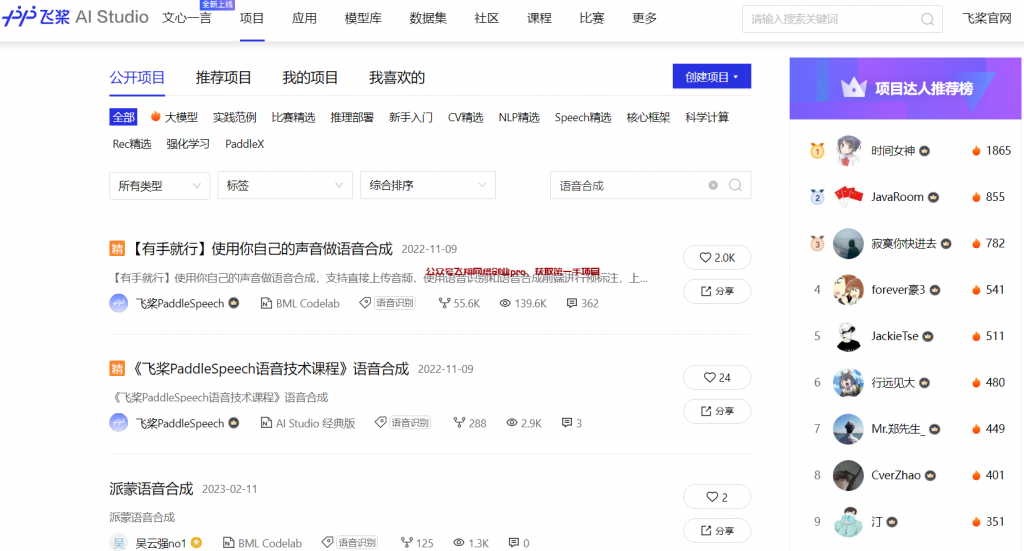1024x551 pixels.
Task: Open 时间女神 user avatar in ranking
Action: [849, 150]
